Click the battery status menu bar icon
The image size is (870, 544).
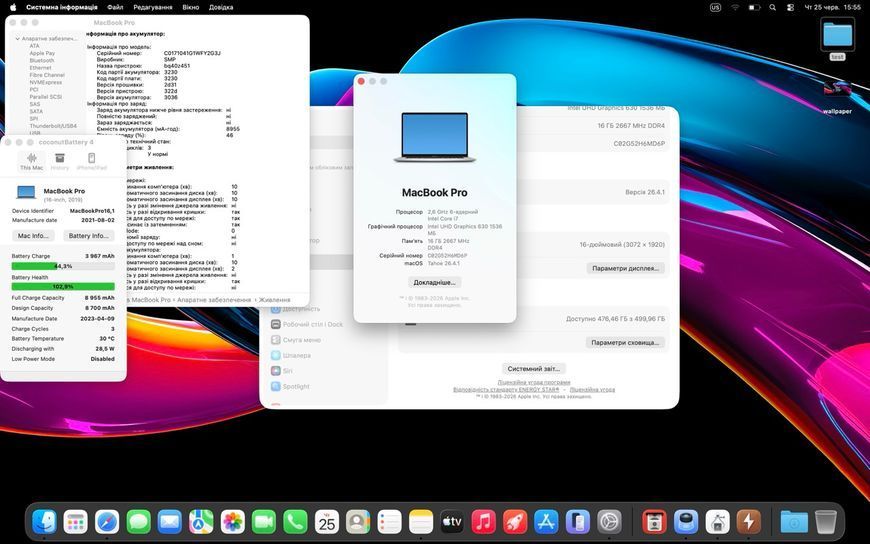[754, 7]
